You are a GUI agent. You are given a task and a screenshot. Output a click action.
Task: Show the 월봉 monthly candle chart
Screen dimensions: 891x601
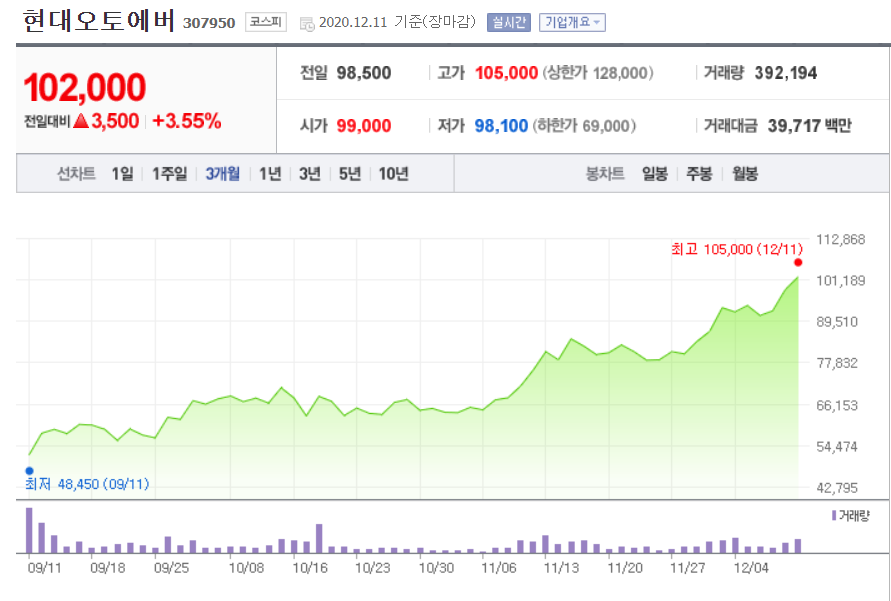(x=744, y=174)
